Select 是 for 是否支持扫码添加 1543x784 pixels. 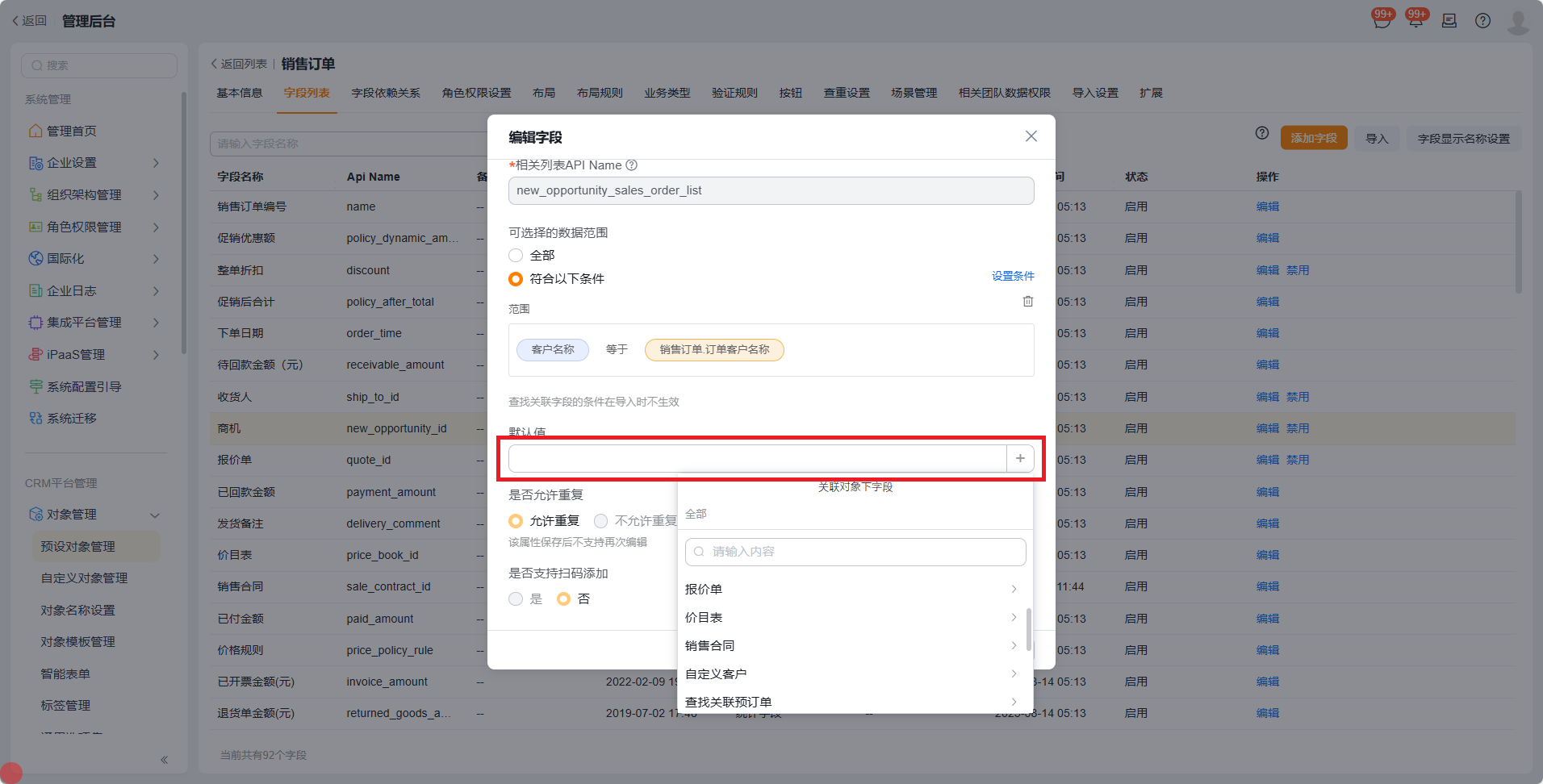pyautogui.click(x=516, y=599)
